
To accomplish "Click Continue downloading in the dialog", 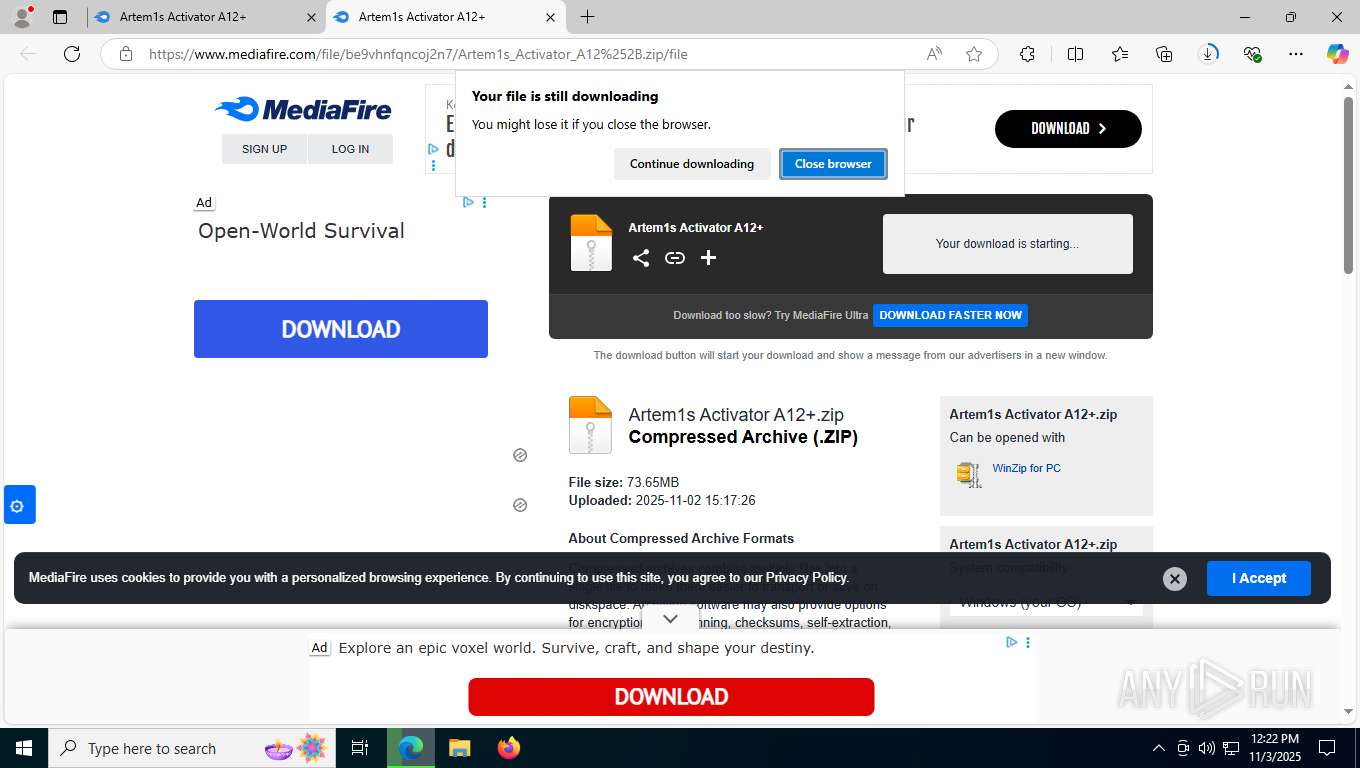I will [x=692, y=164].
